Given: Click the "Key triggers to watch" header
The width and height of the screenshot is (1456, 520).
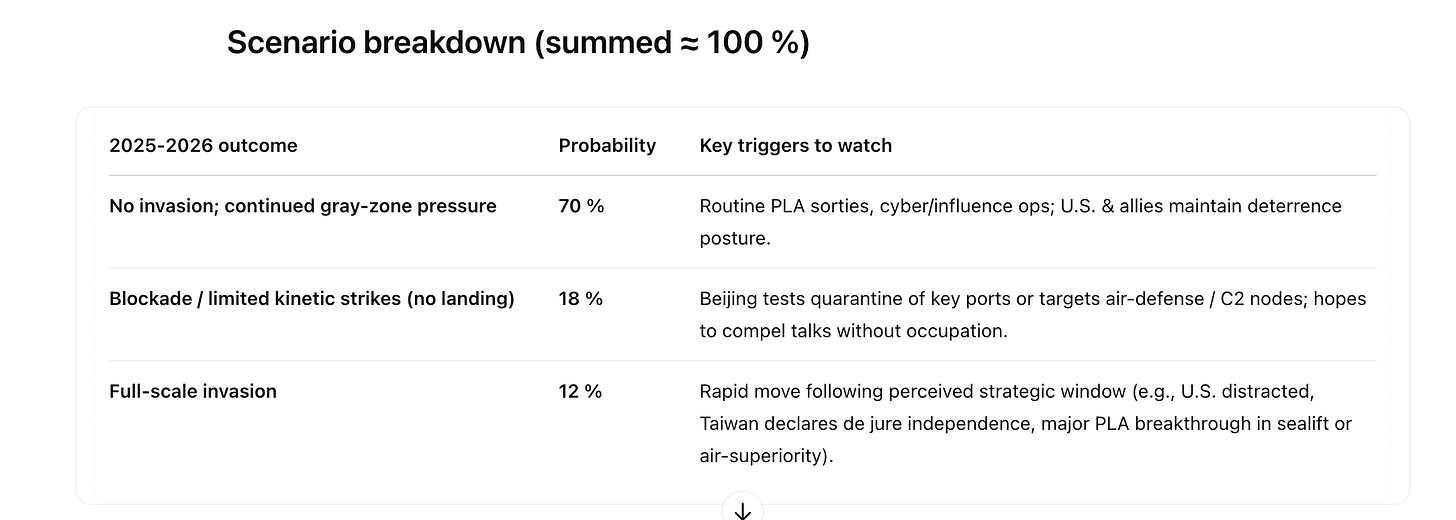Looking at the screenshot, I should (795, 146).
